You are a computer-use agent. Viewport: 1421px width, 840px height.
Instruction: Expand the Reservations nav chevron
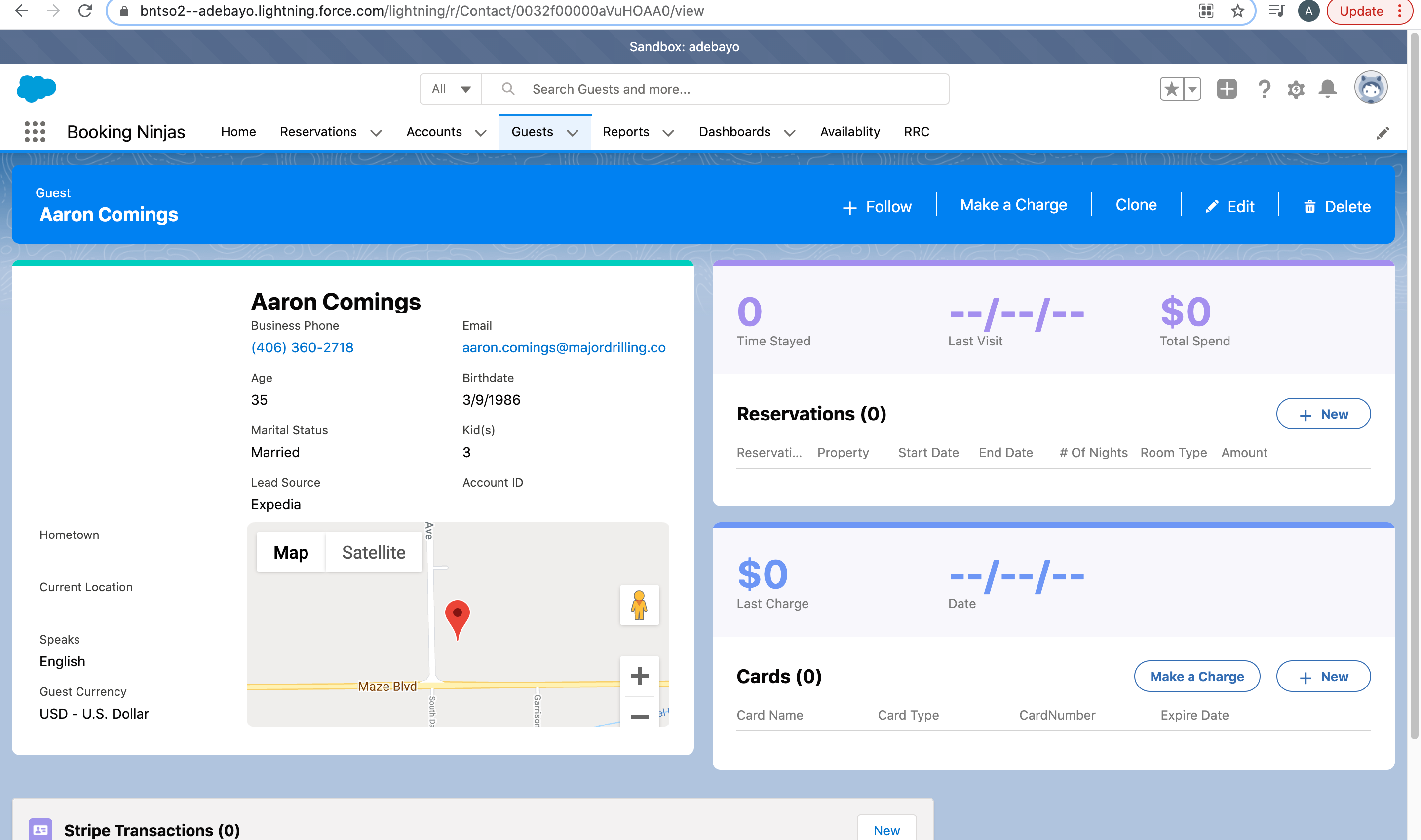tap(376, 133)
